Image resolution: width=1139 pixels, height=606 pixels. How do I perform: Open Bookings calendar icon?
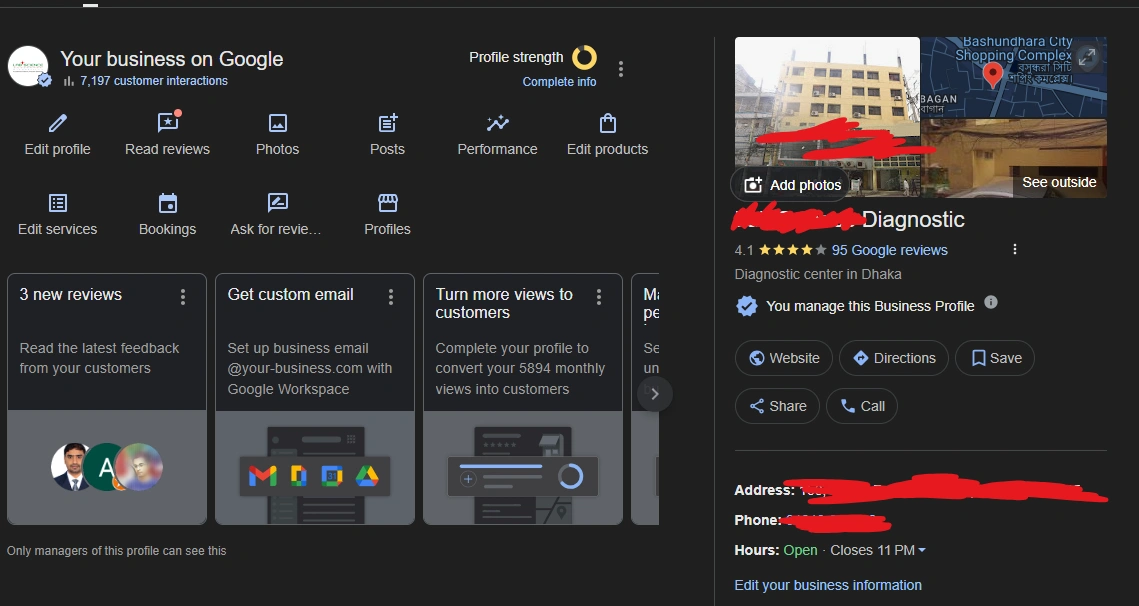click(168, 203)
